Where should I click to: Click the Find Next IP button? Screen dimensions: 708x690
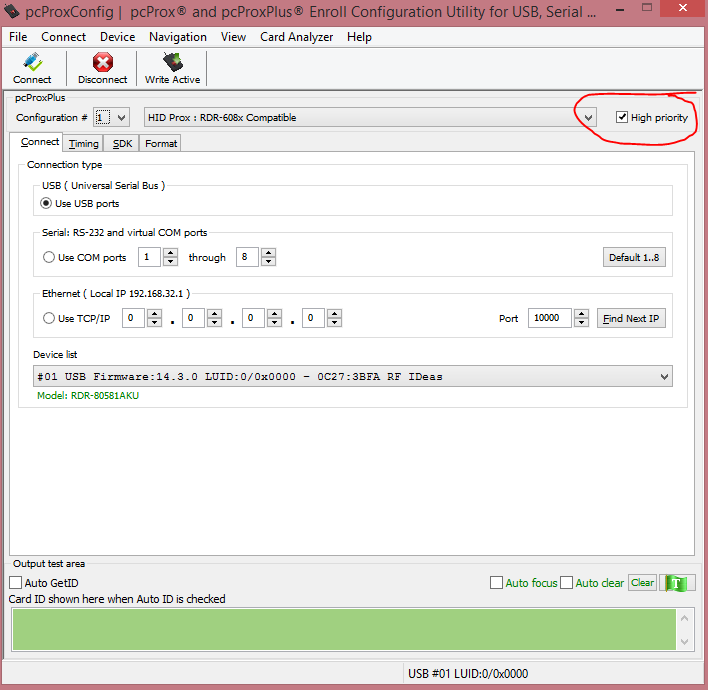tap(631, 318)
